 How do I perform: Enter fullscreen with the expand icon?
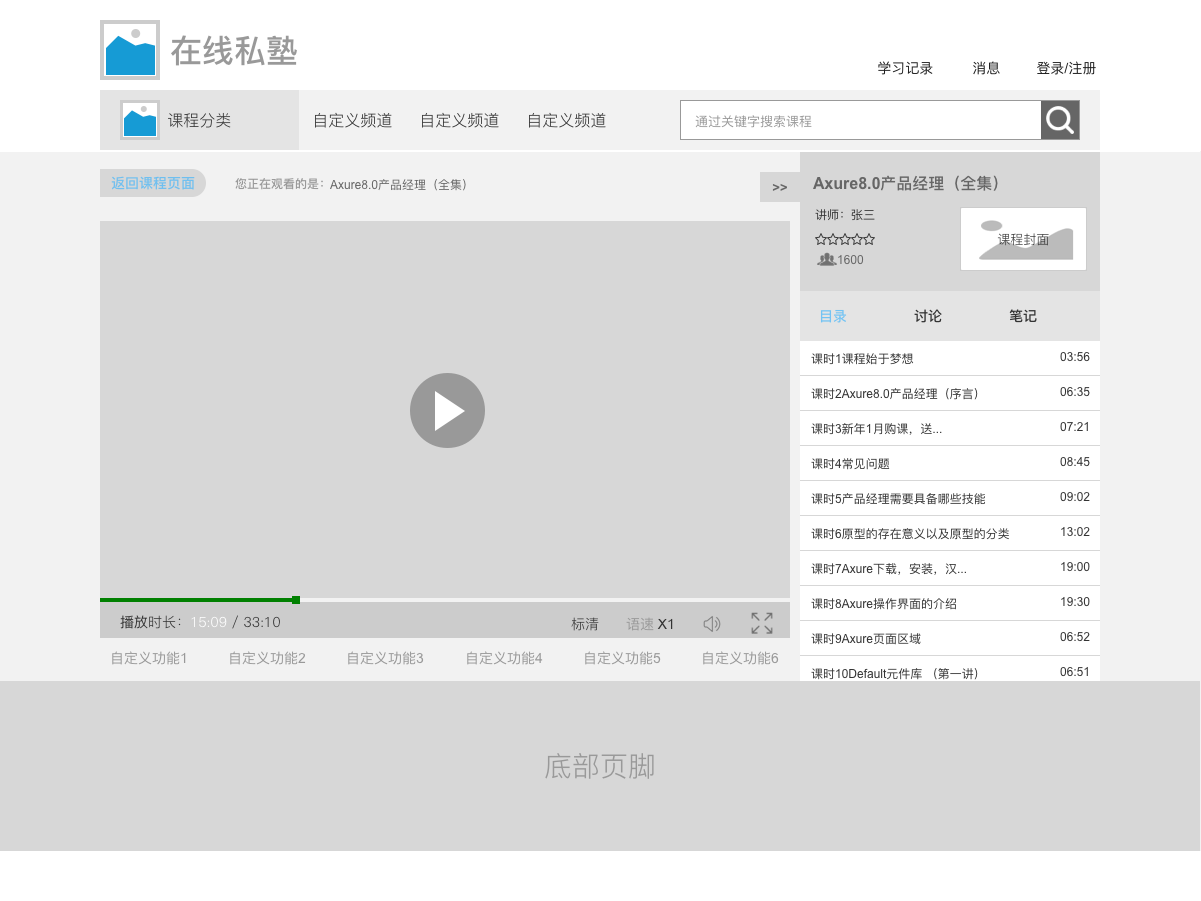[762, 623]
